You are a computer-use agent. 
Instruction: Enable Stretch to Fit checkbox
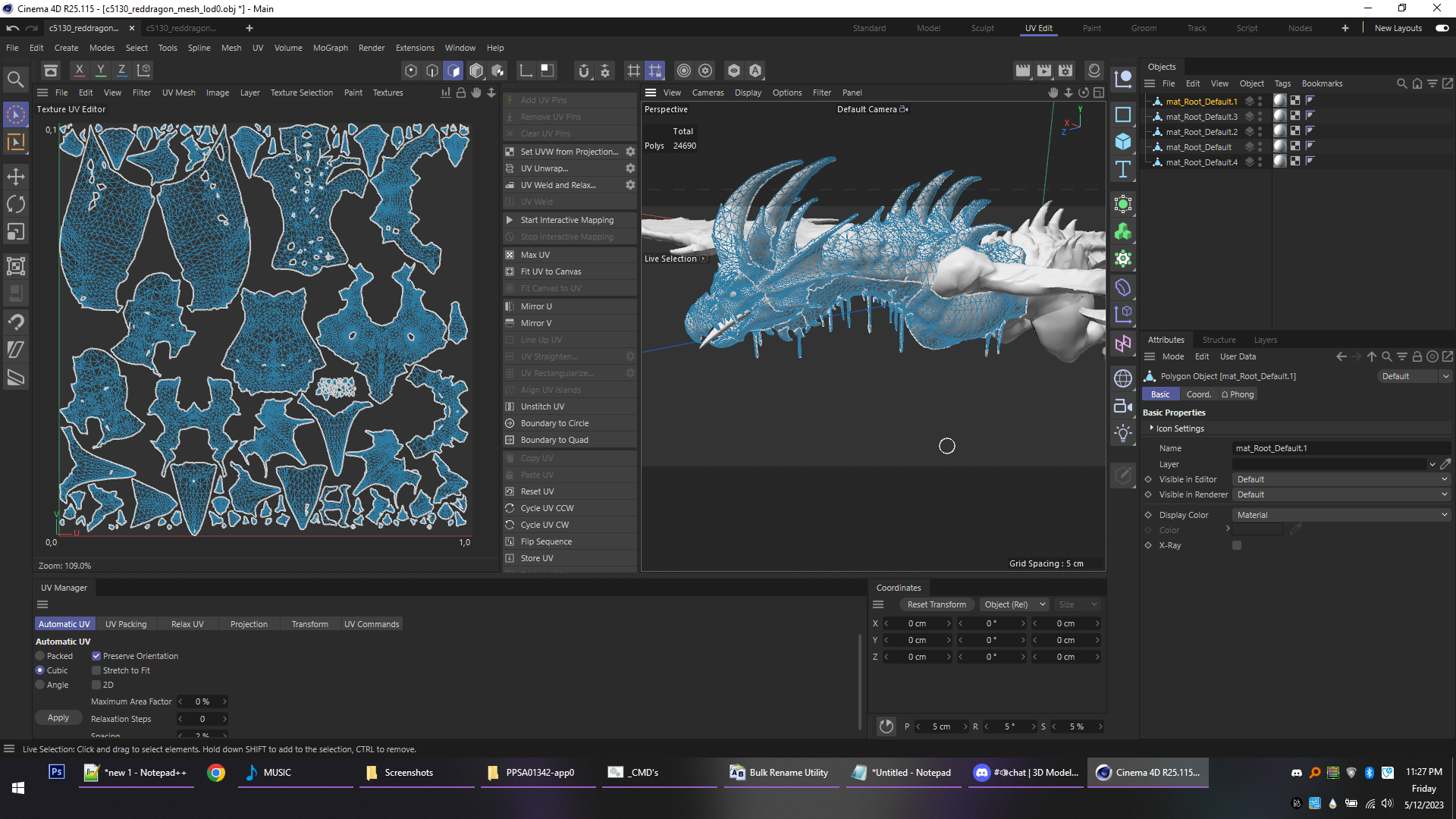(x=96, y=670)
